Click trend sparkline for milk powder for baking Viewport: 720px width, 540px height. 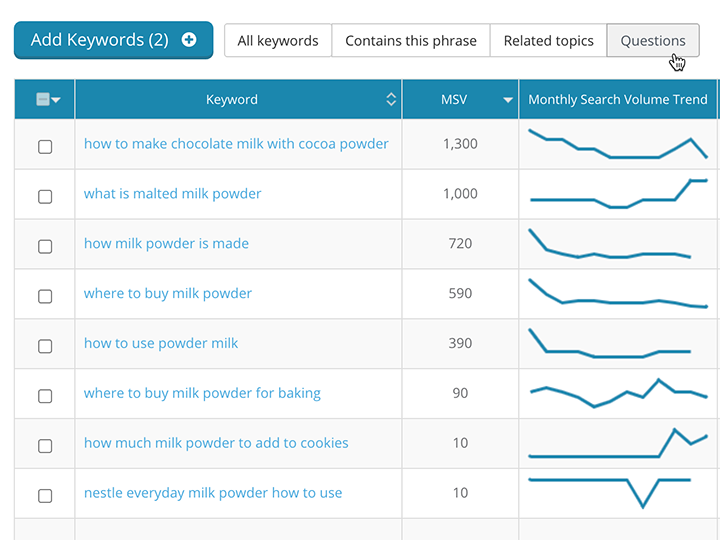click(617, 393)
